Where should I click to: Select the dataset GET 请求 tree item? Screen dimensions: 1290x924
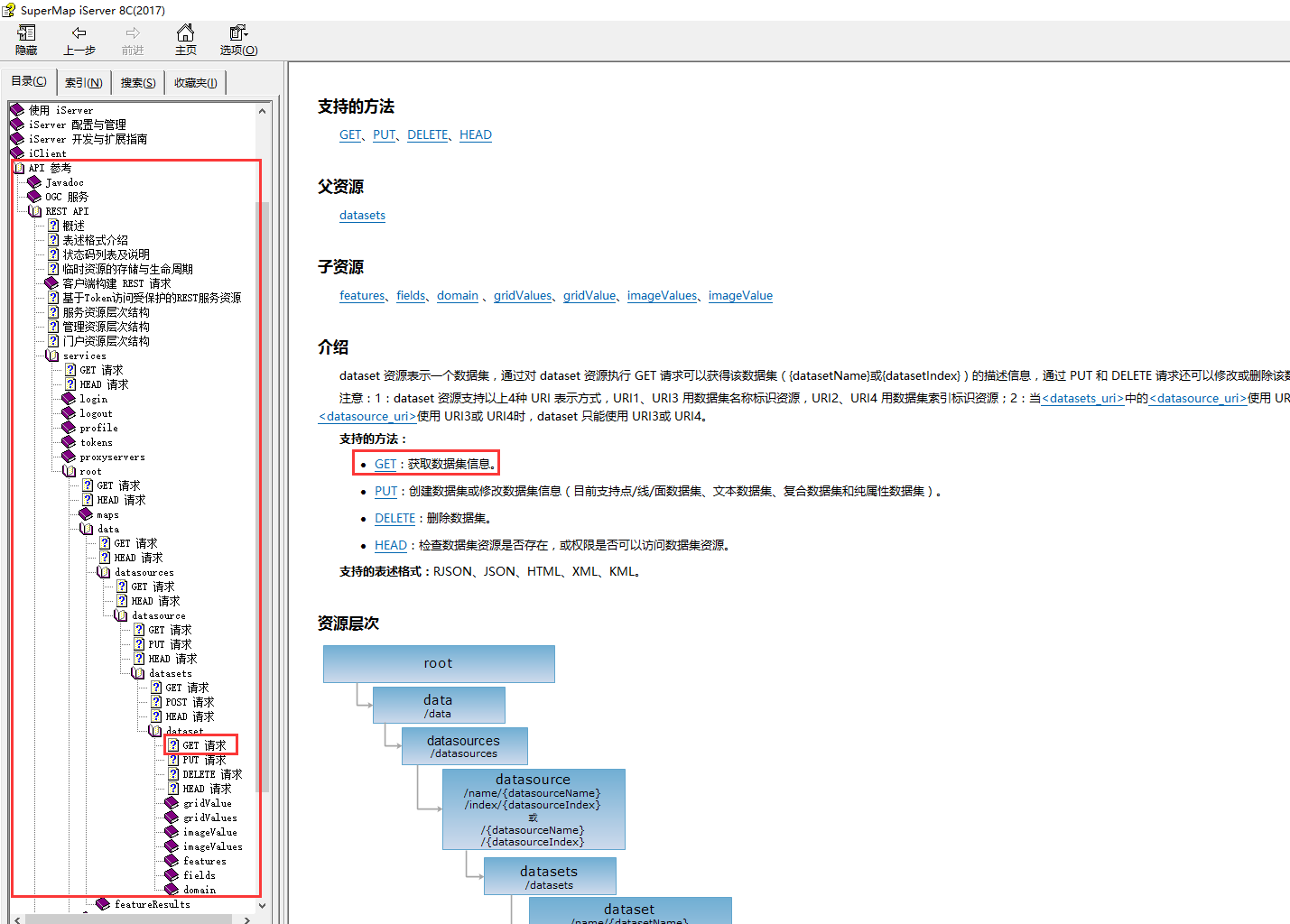coord(204,745)
